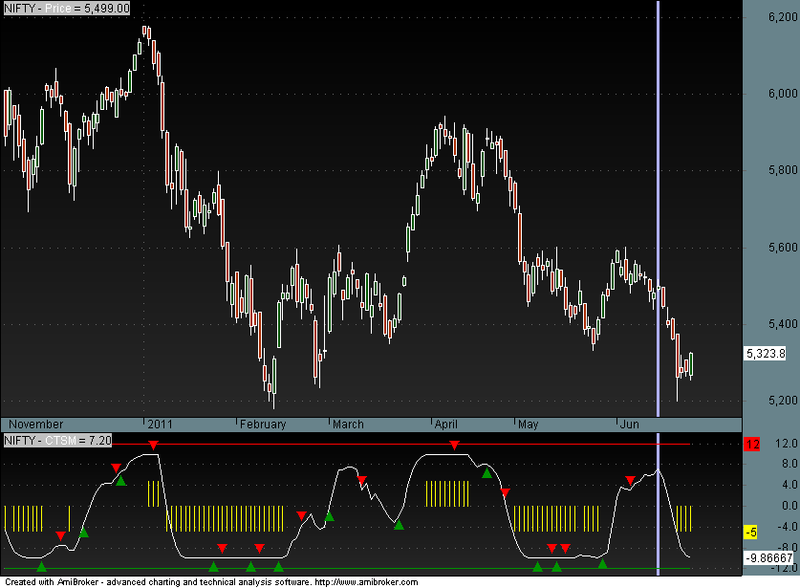Click the -9.86667 indicator value tag

point(769,558)
